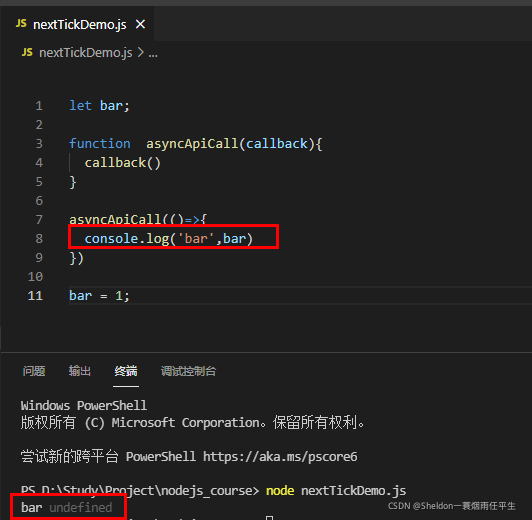The image size is (532, 520).
Task: Open the aka.ms/pscore6 link in terminal
Action: pyautogui.click(x=280, y=457)
